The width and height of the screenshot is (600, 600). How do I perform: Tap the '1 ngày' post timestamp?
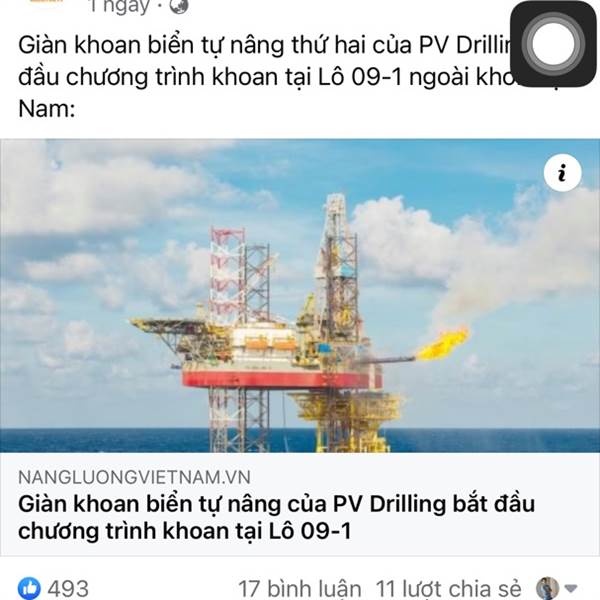pos(118,7)
